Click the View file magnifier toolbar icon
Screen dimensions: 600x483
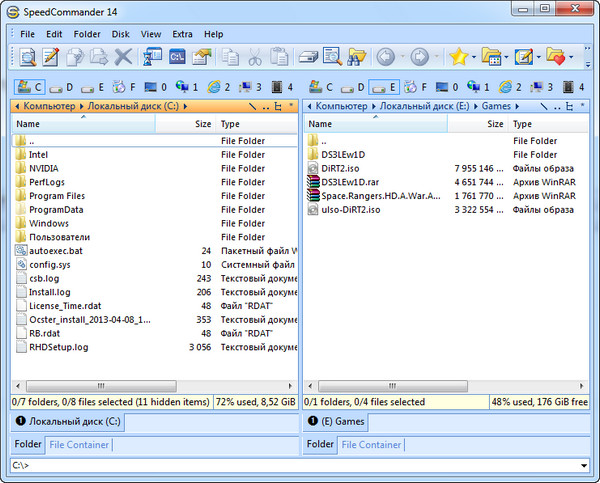pos(25,57)
